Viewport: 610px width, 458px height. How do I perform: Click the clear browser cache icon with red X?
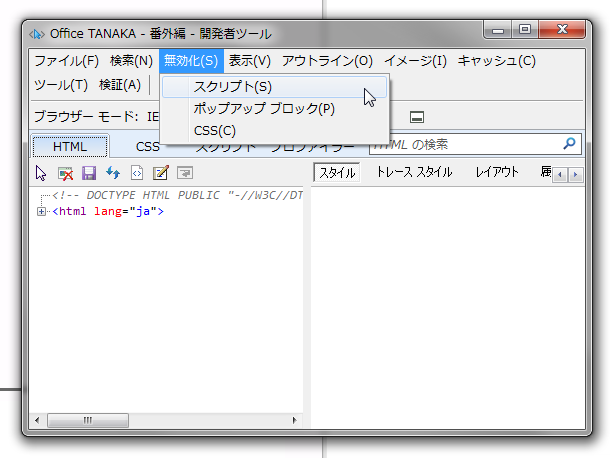tap(65, 173)
